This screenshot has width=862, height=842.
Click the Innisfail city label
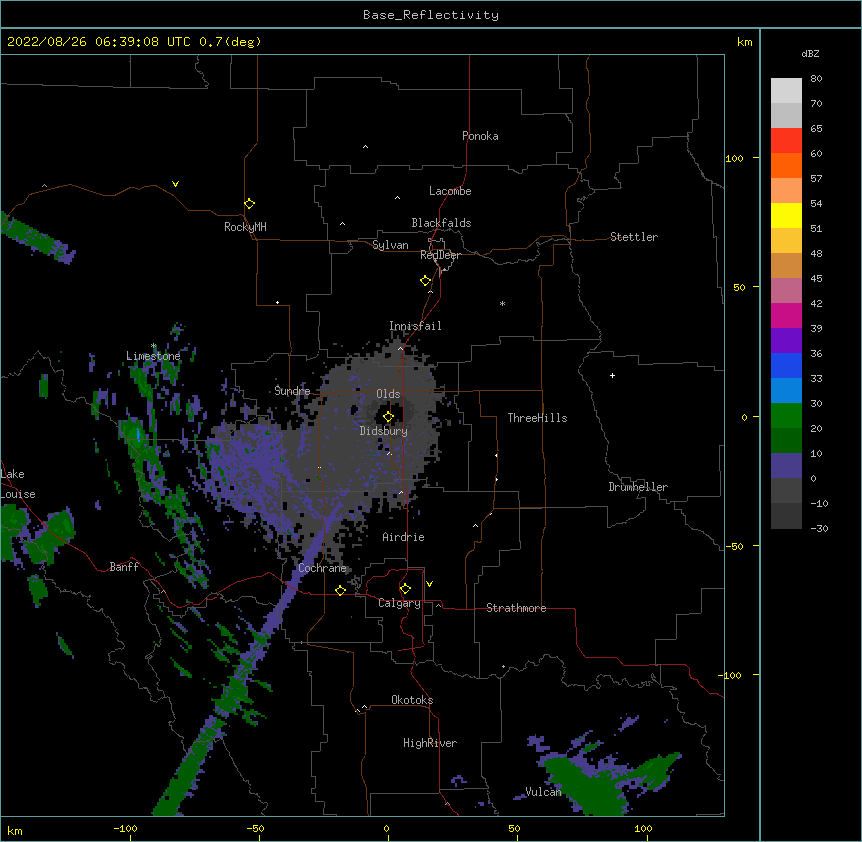tap(415, 326)
